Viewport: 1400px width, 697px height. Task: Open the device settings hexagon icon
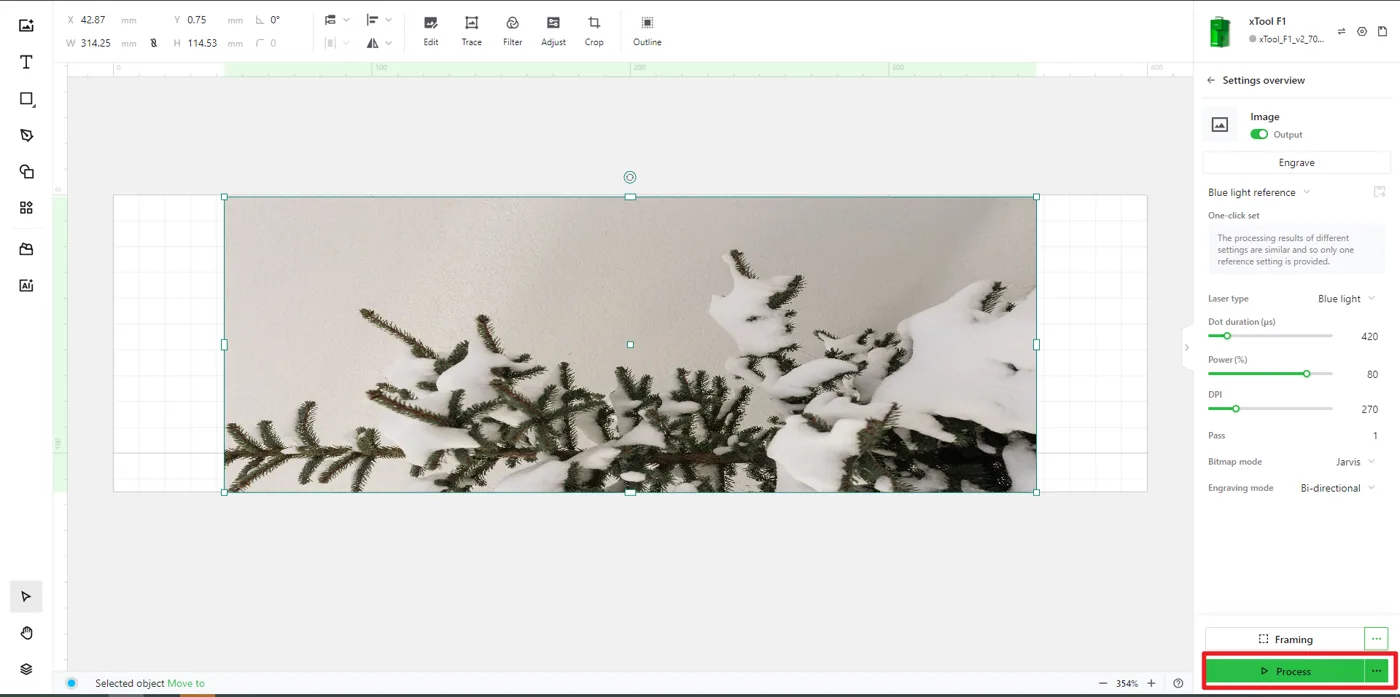point(1362,31)
